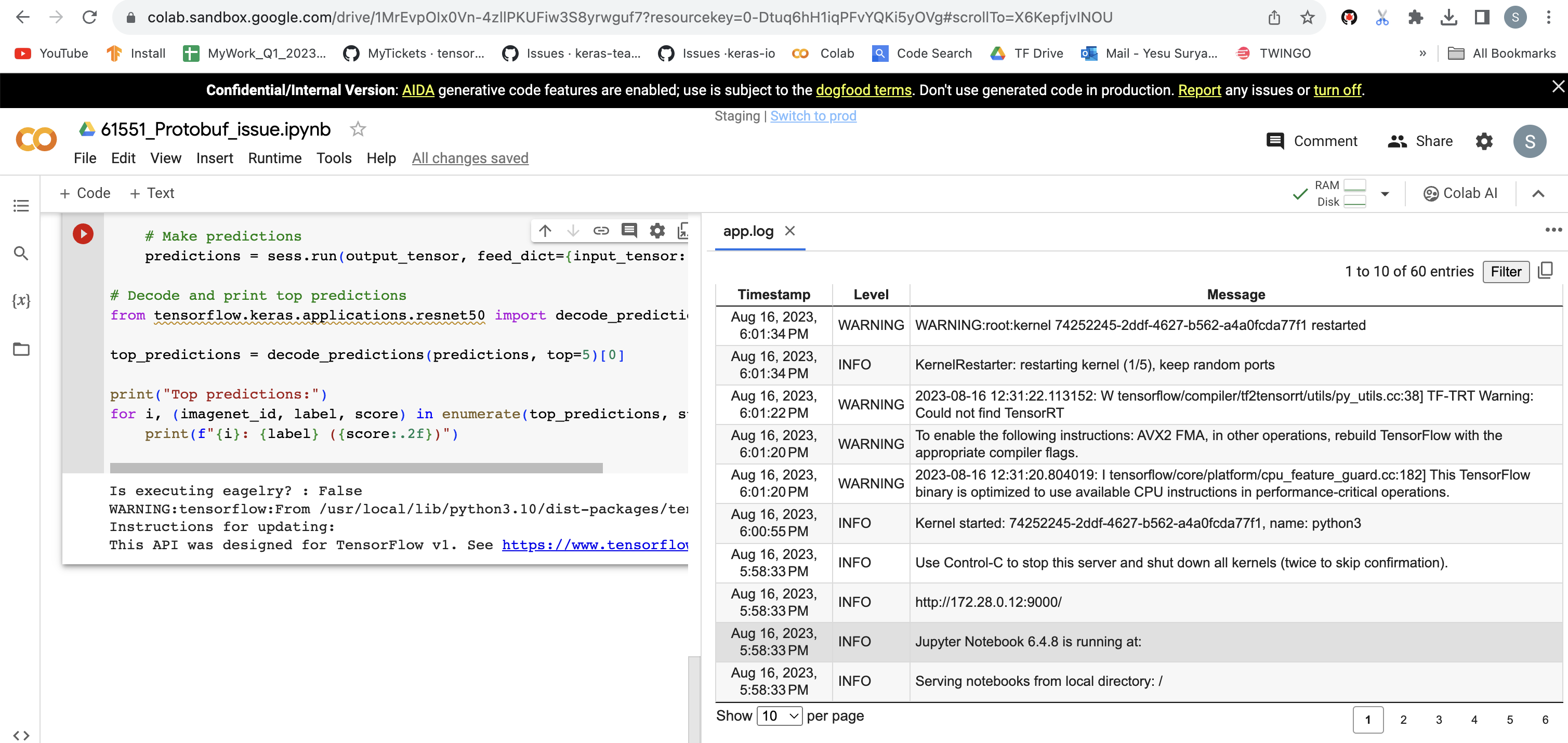Move the code cell up
Viewport: 1568px width, 743px height.
(x=545, y=231)
